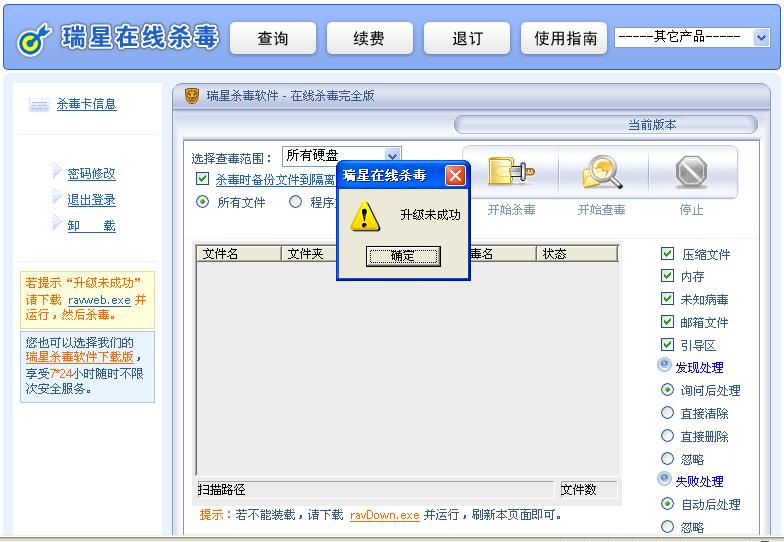784x542 pixels.
Task: Click the arrow icon beside 密码修改
Action: 56,170
